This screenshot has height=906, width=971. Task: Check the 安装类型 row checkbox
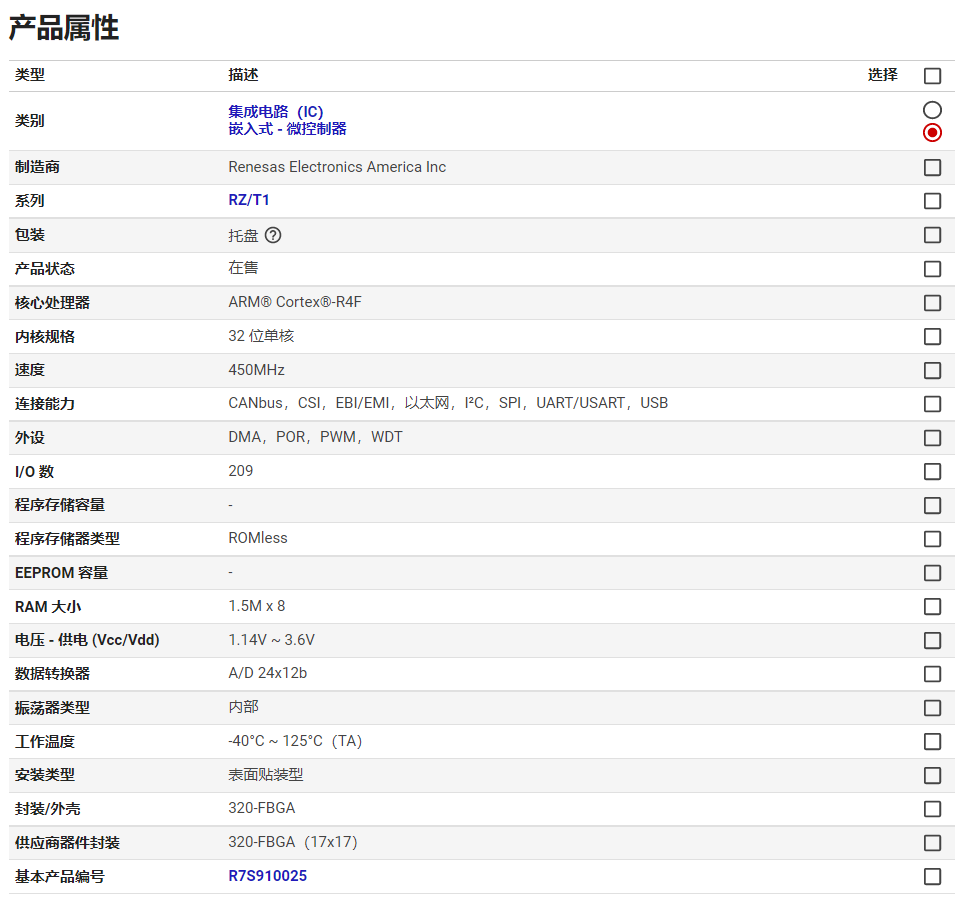tap(932, 775)
